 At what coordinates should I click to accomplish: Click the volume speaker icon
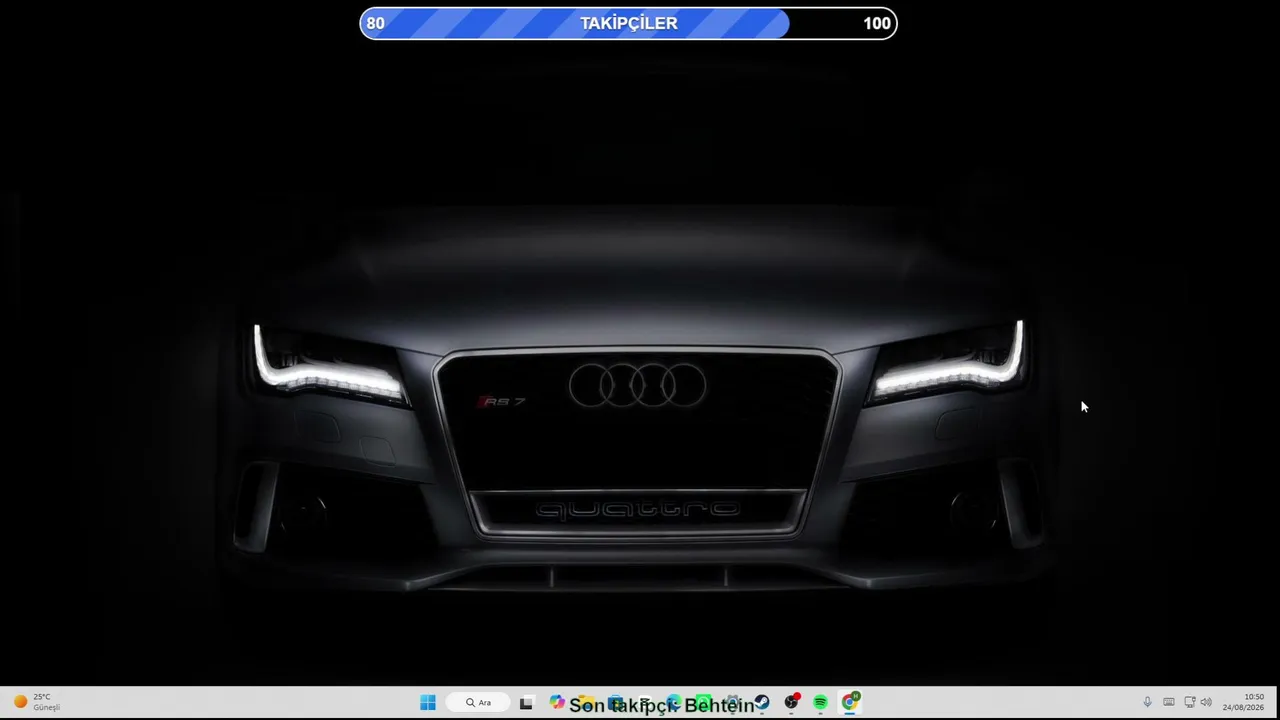point(1206,702)
